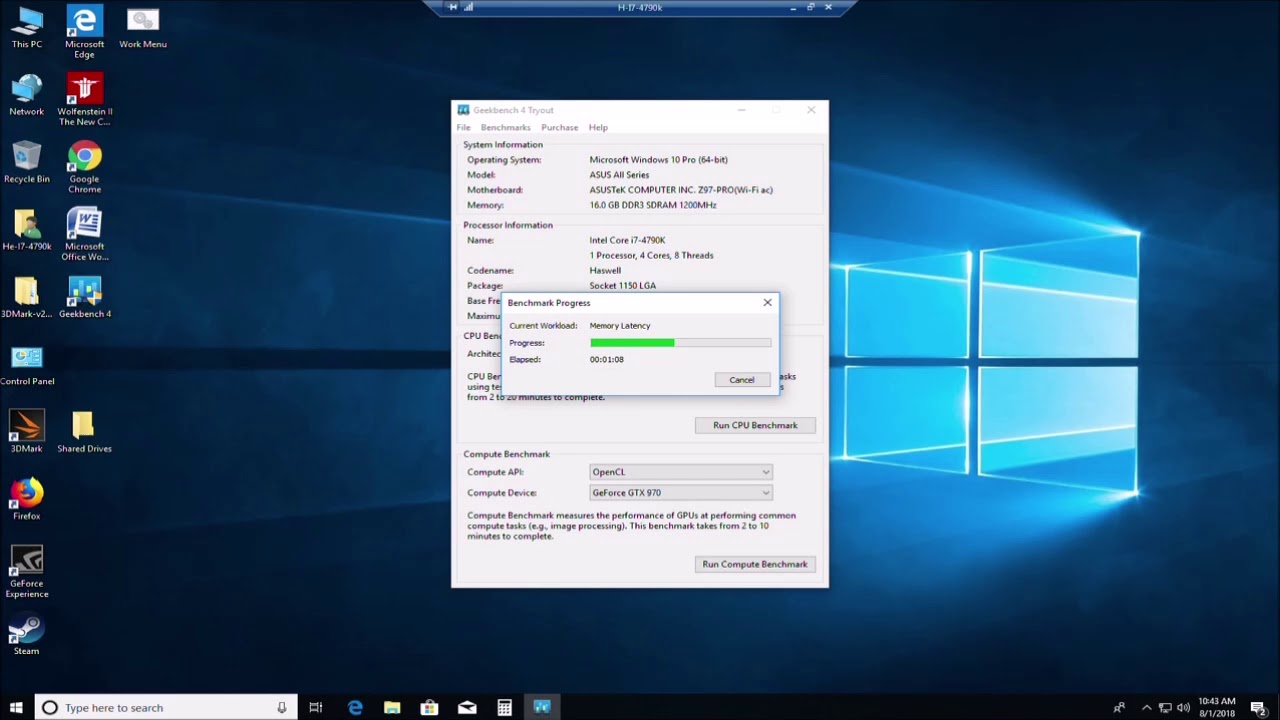The height and width of the screenshot is (720, 1280).
Task: Show hidden system tray icons
Action: (1146, 707)
